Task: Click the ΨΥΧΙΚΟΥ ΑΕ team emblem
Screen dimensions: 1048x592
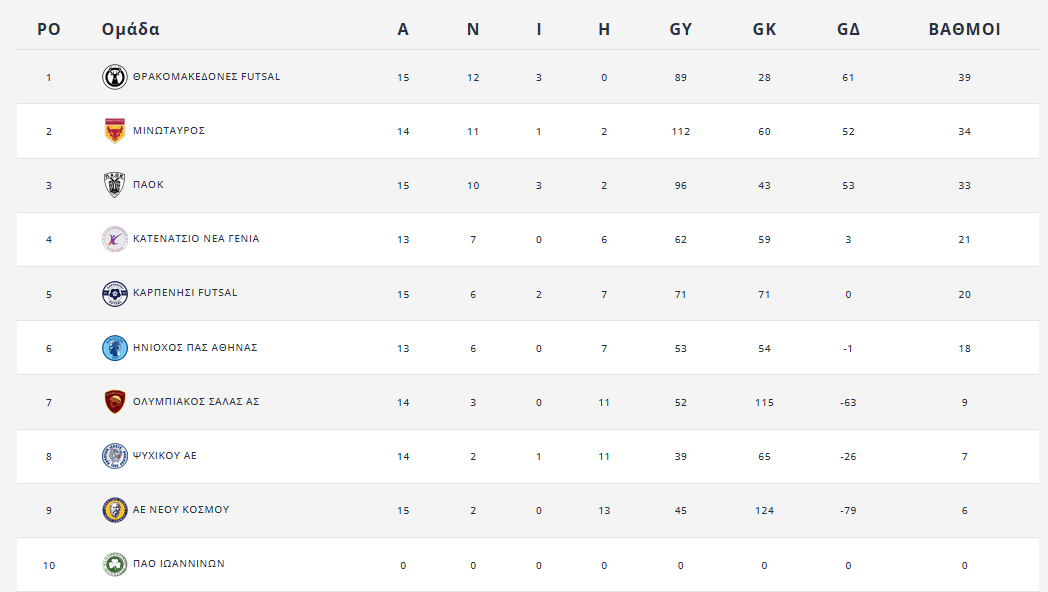Action: [x=115, y=456]
